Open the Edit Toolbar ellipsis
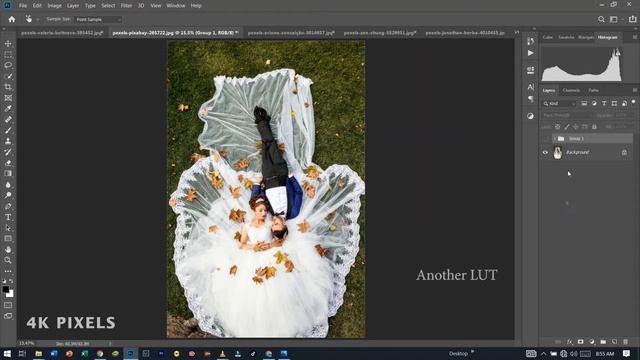Viewport: 640px width, 360px height. coord(8,271)
